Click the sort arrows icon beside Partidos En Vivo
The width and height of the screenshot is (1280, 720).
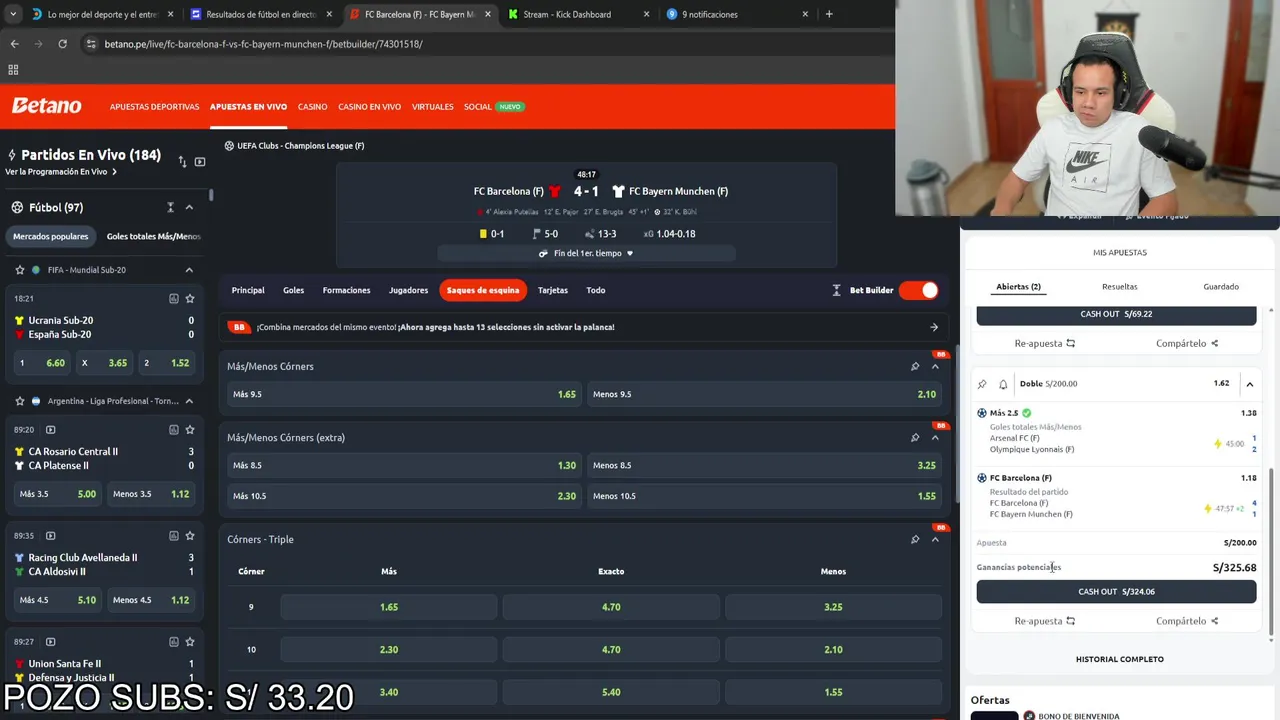click(182, 161)
